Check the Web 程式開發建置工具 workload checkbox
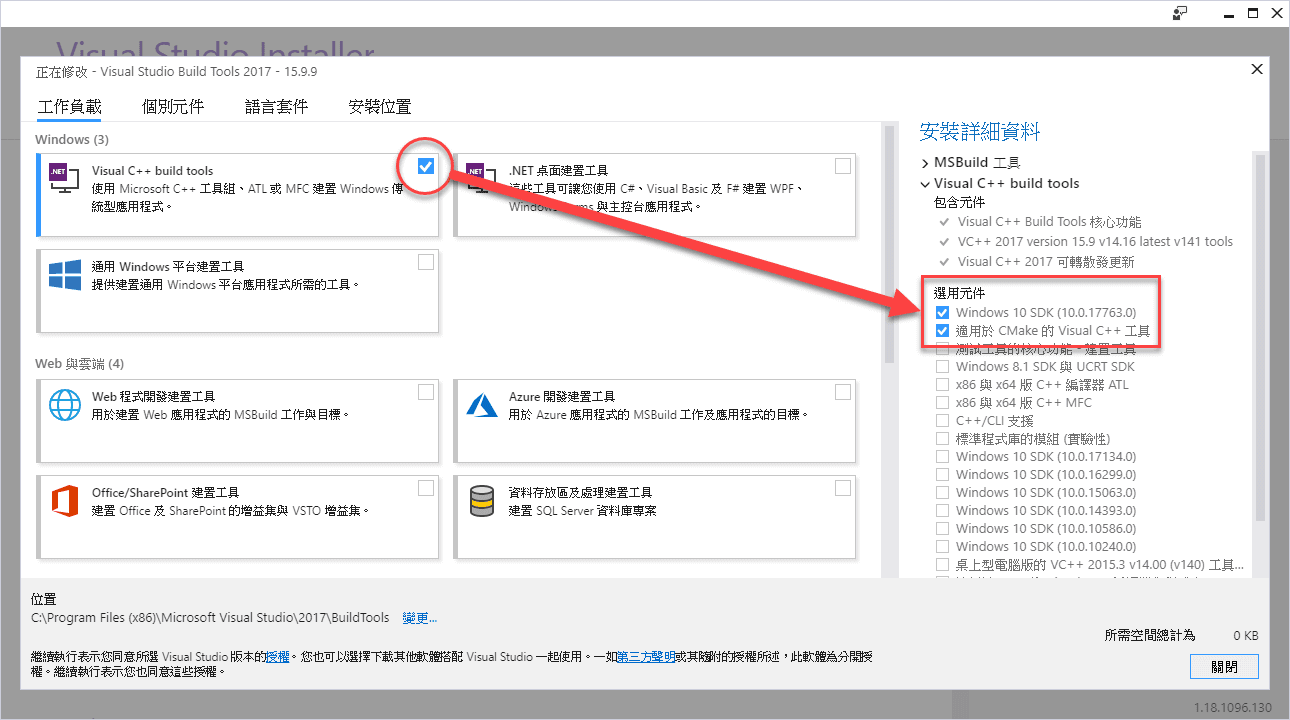Viewport: 1290px width, 720px height. pos(426,392)
